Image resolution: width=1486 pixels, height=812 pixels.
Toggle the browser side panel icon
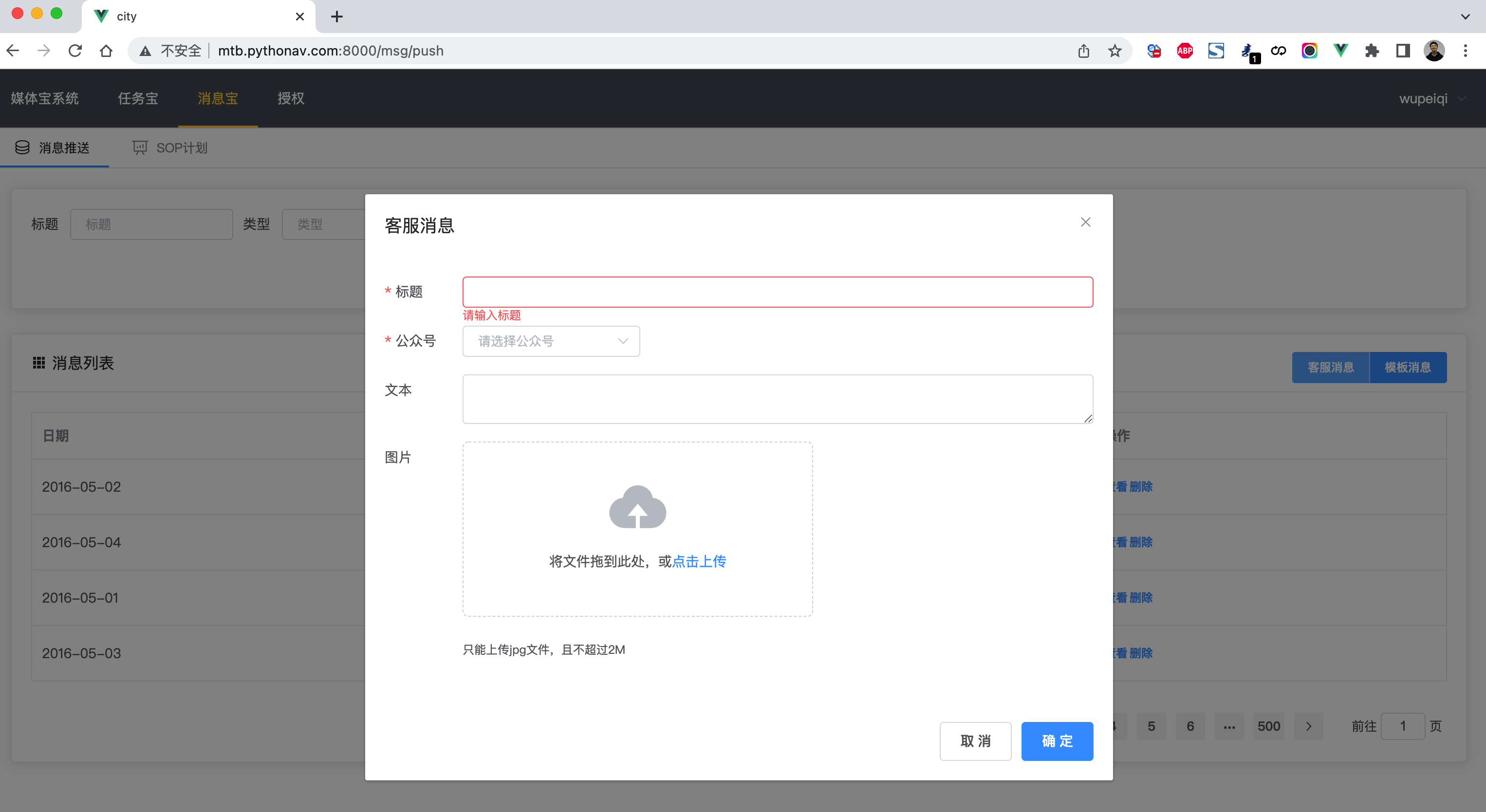(1403, 51)
